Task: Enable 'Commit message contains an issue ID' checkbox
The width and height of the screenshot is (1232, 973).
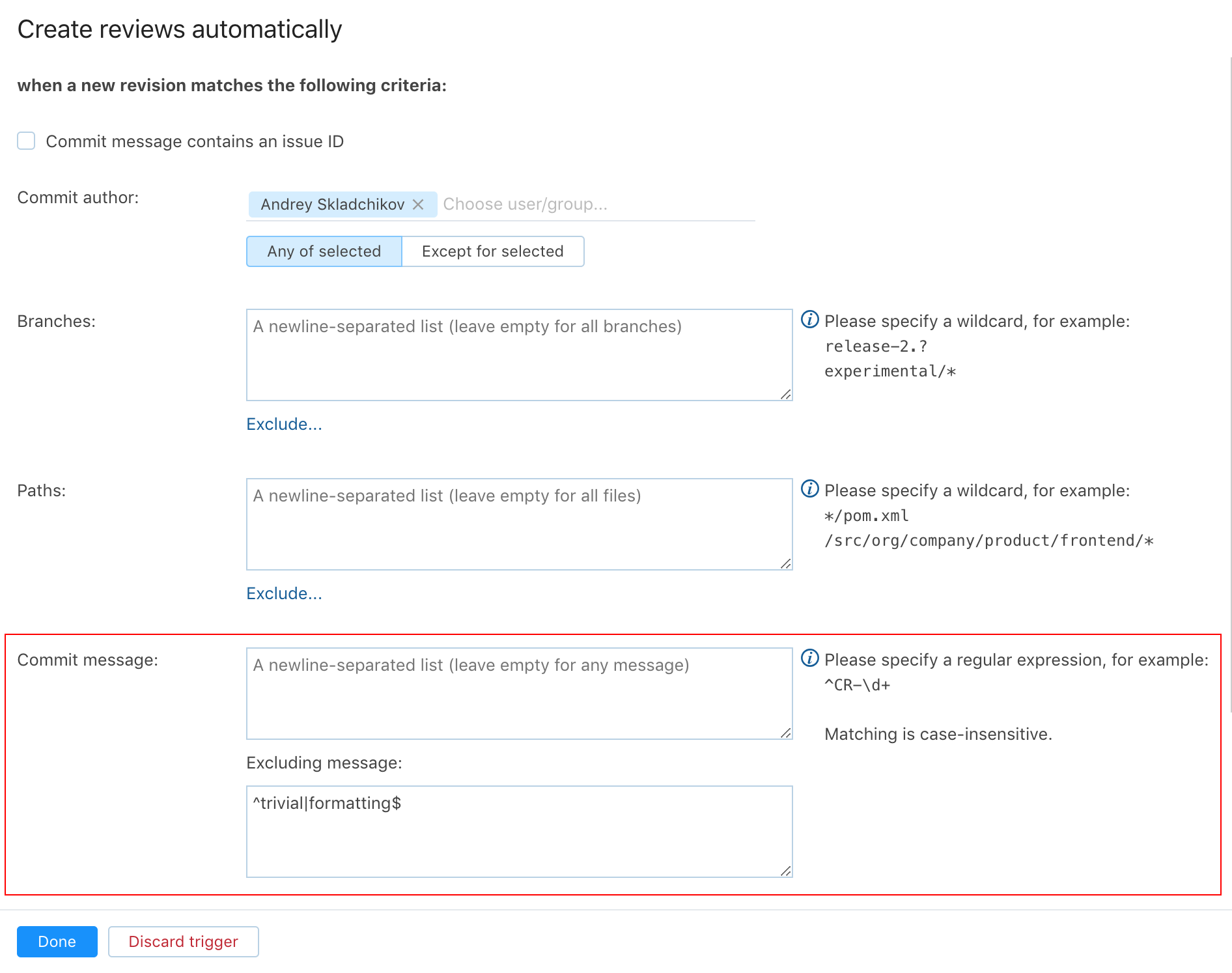Action: point(26,141)
